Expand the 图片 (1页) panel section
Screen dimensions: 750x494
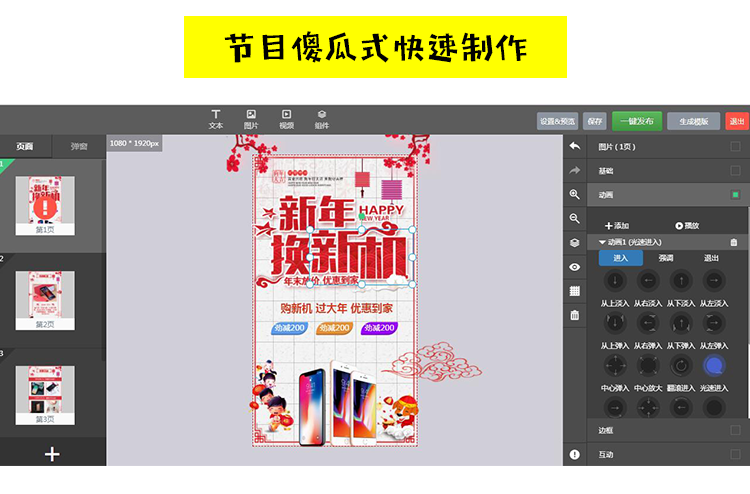tap(660, 146)
